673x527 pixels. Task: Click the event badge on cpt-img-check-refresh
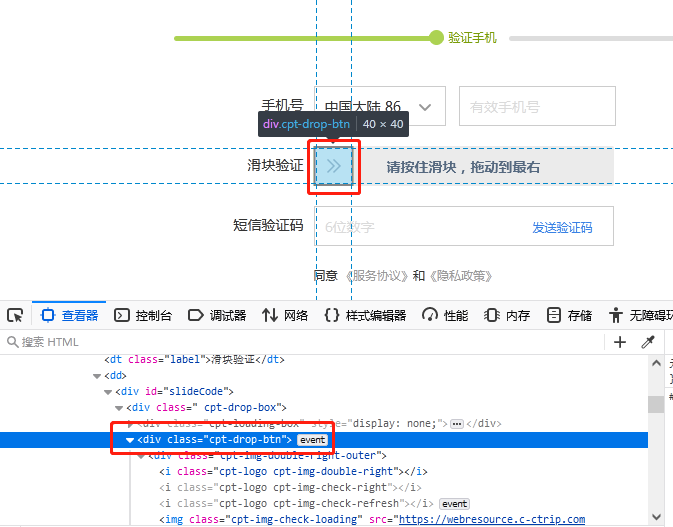coord(455,504)
